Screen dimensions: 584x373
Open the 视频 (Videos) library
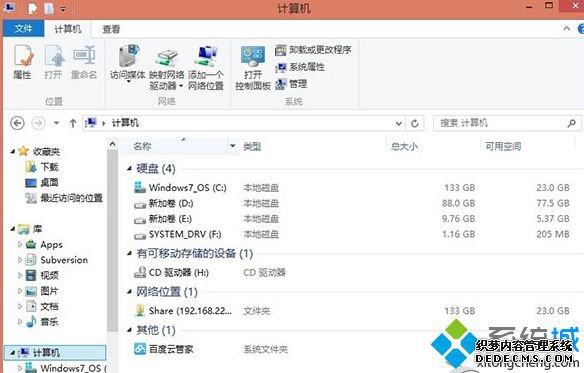click(50, 275)
